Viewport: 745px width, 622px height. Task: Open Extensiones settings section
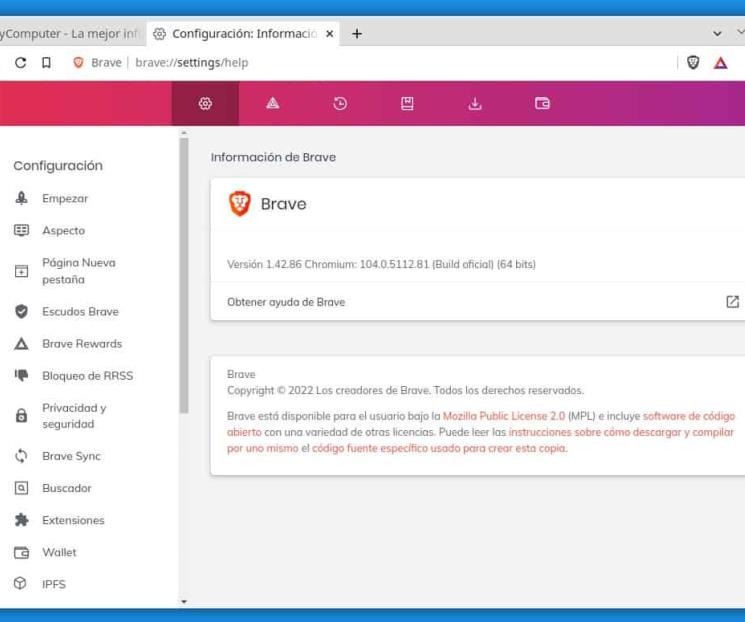click(x=73, y=520)
